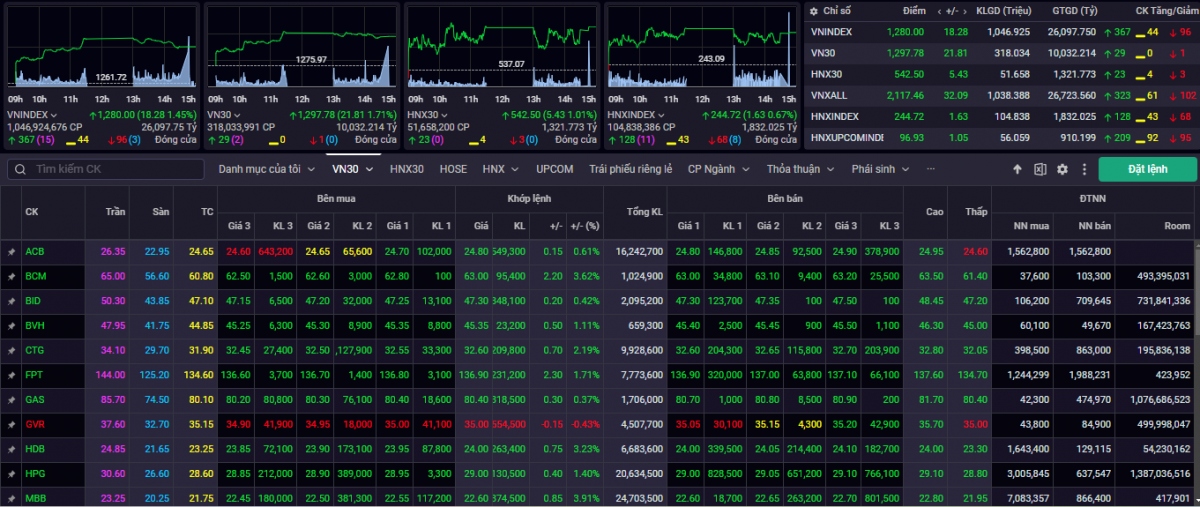Click the ACB ticker symbol

pos(35,252)
